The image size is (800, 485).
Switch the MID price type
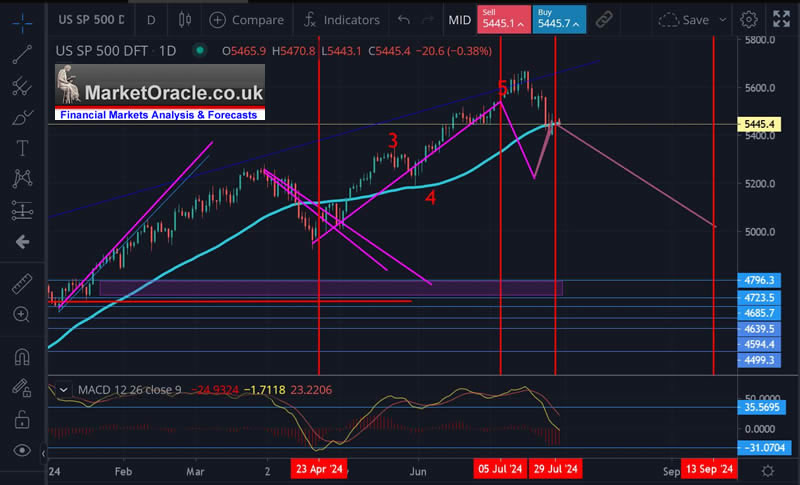[x=459, y=20]
